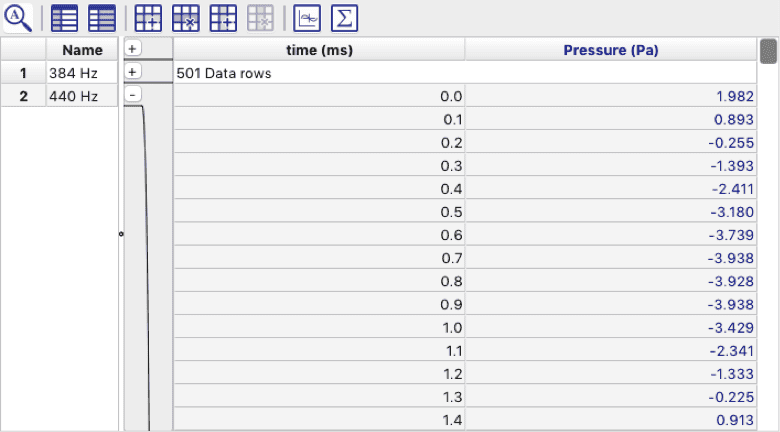Select the Pressure (Pa) column header
The image size is (780, 432).
tap(610, 50)
